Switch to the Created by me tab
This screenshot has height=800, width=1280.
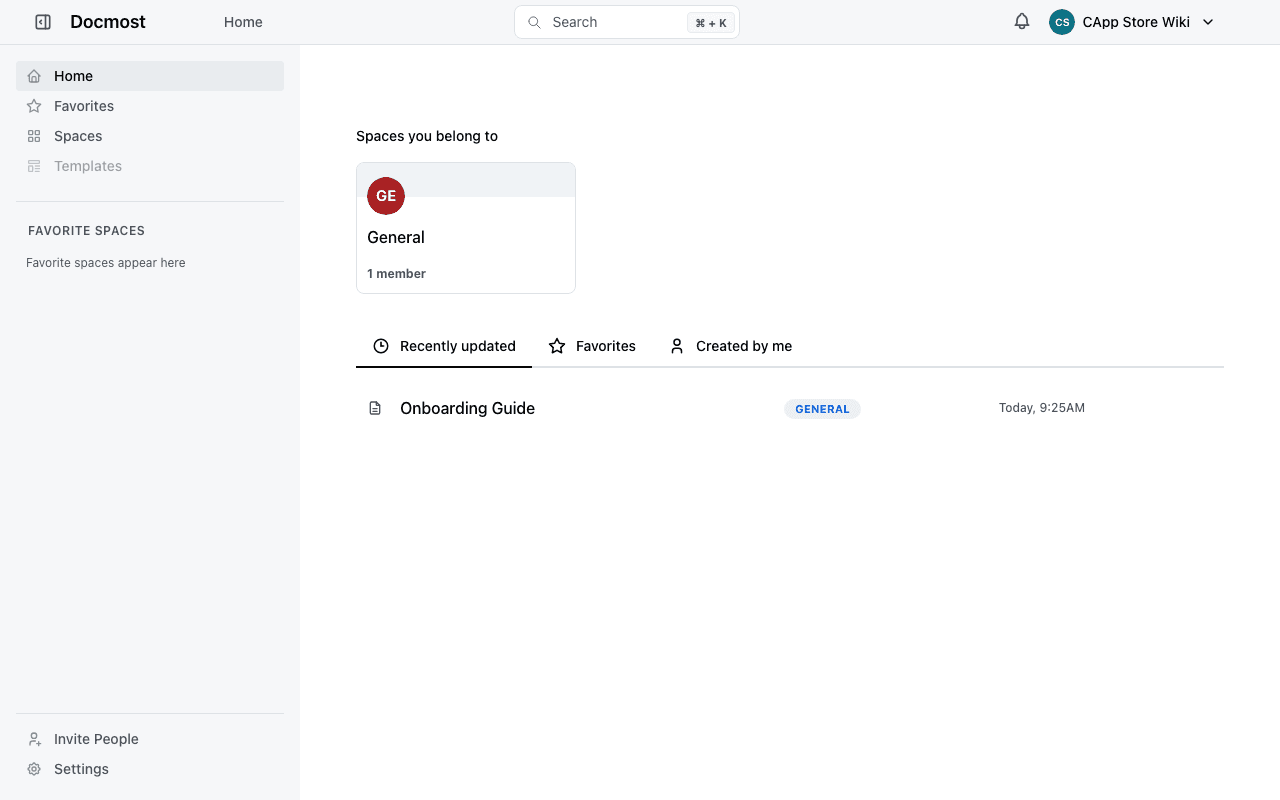(730, 346)
